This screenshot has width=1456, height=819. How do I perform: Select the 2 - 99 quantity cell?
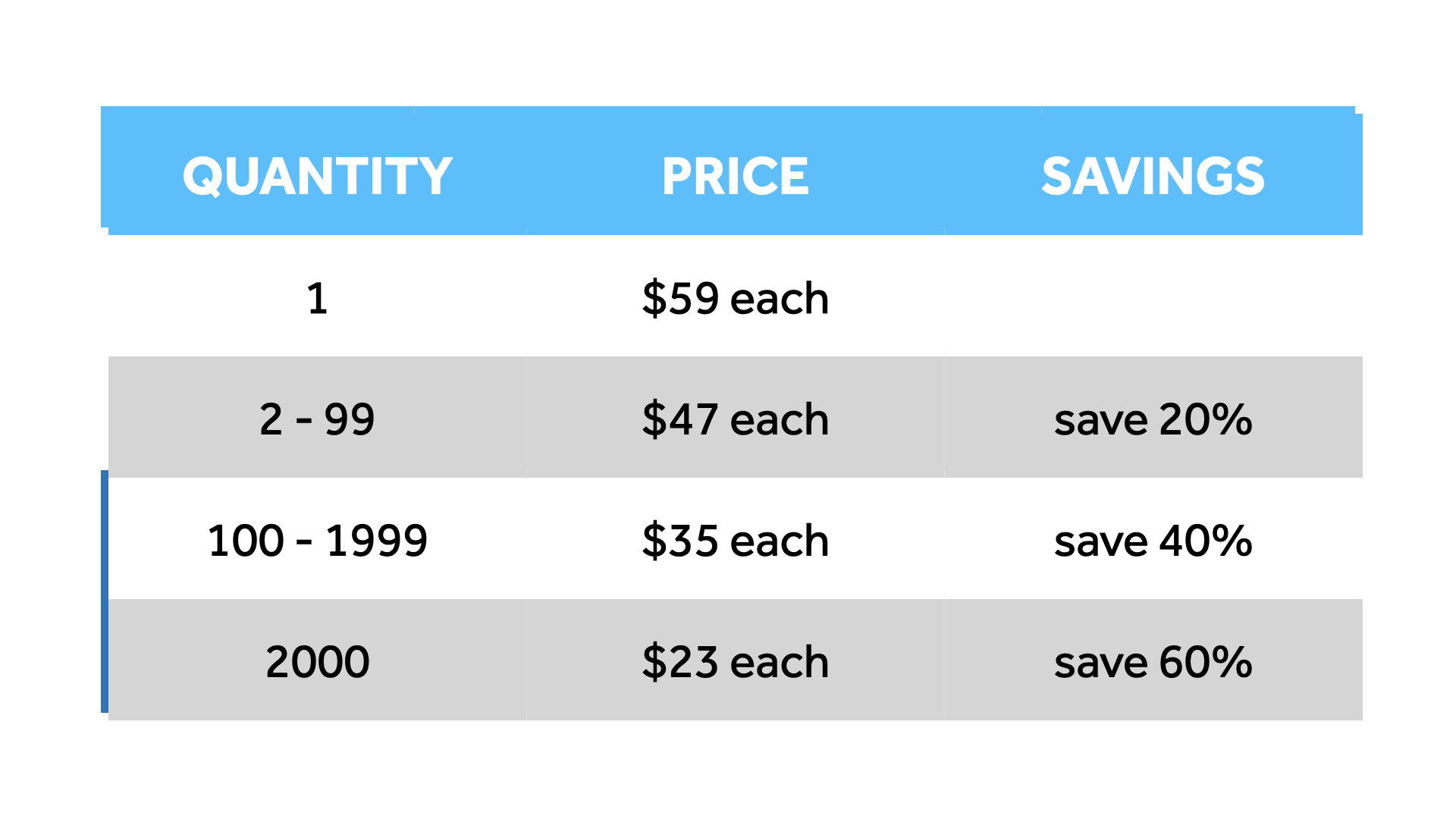point(317,419)
